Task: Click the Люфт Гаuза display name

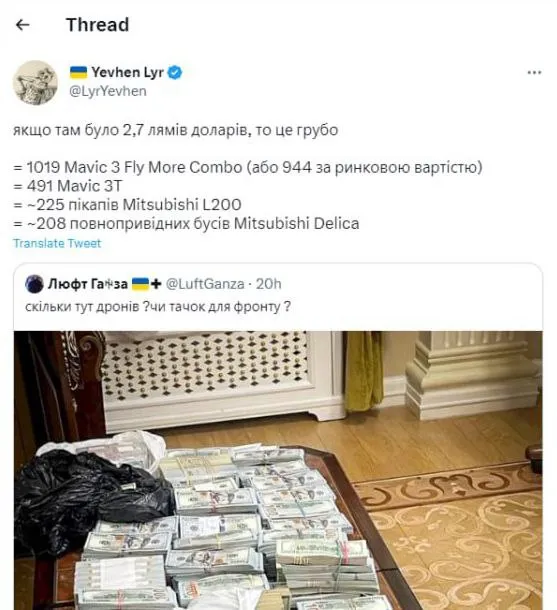Action: click(x=88, y=284)
